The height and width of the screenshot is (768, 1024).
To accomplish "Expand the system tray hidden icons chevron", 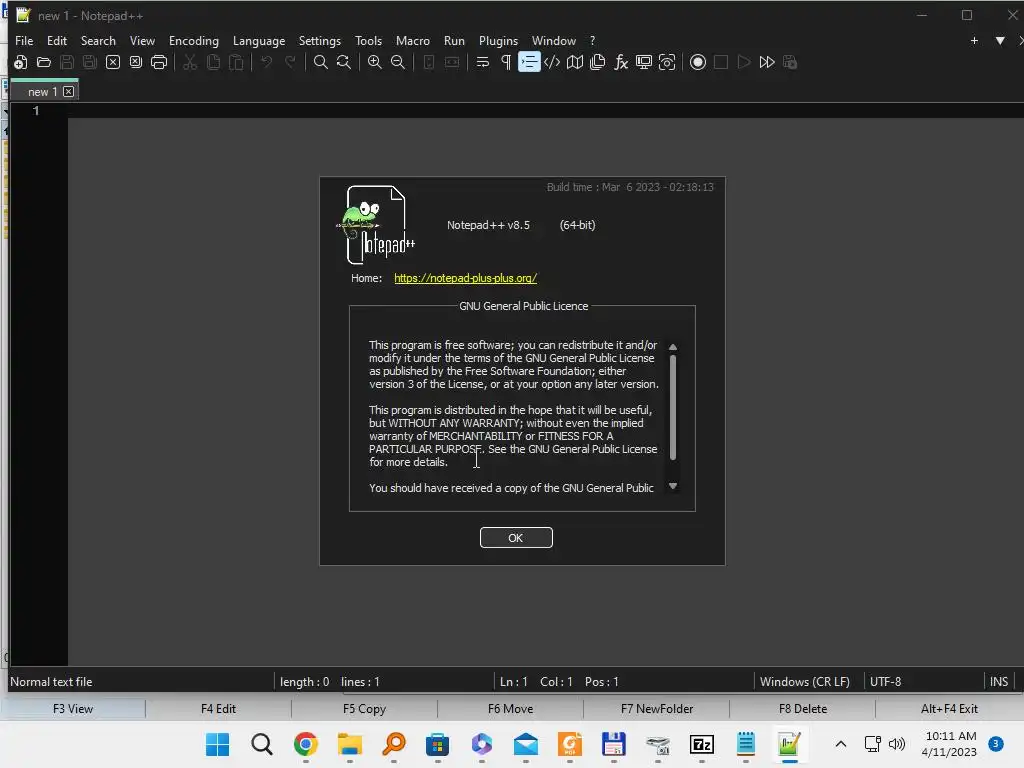I will coord(840,743).
